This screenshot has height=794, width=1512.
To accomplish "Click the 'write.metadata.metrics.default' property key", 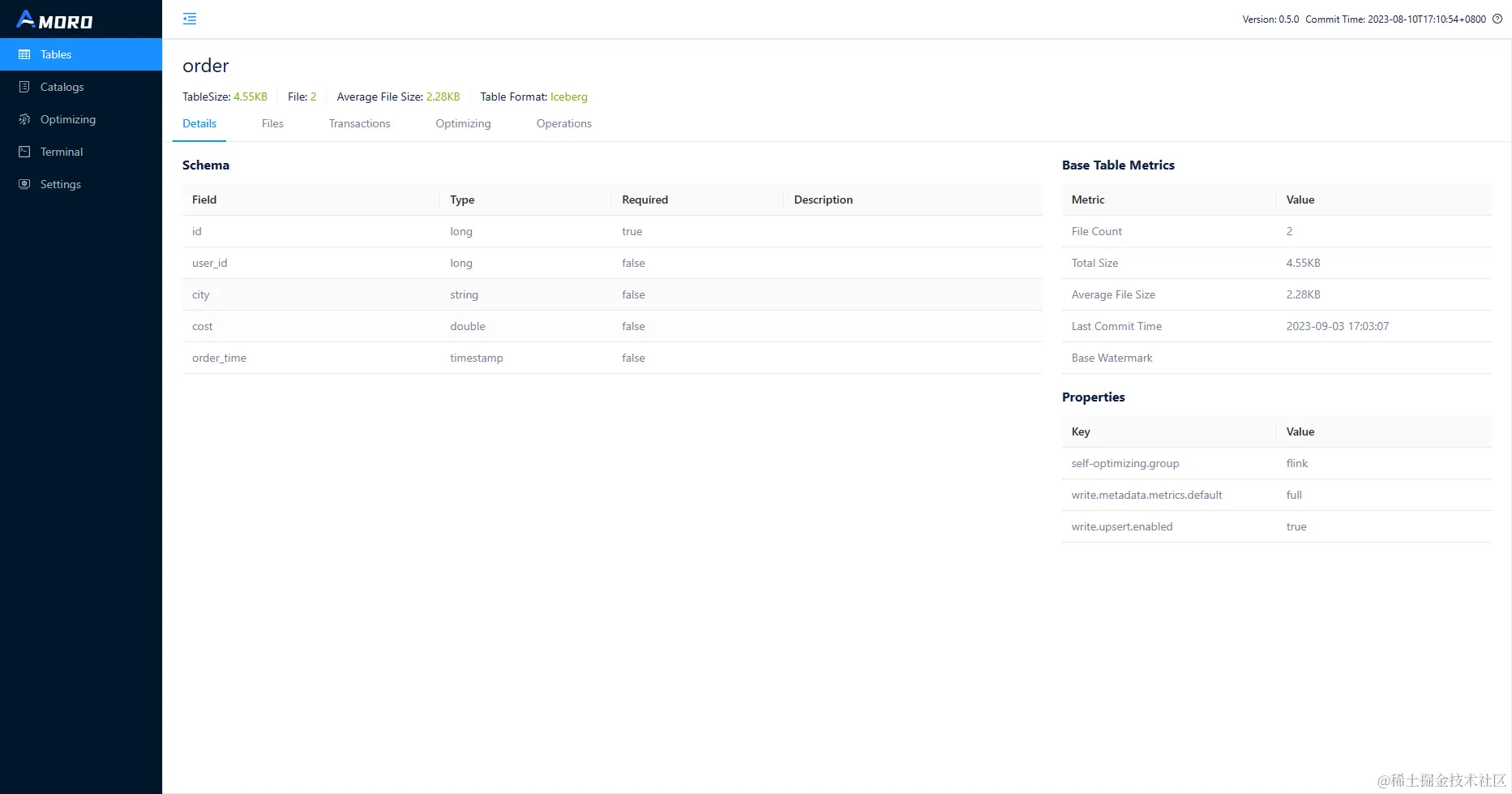I will (x=1146, y=495).
